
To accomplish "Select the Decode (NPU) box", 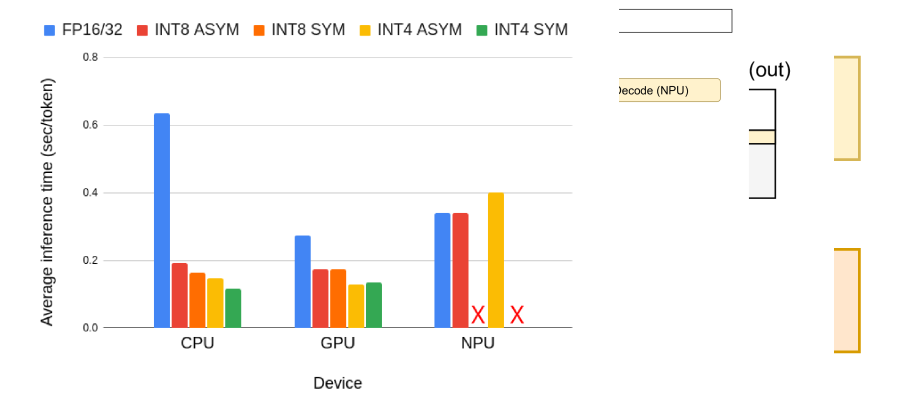I will point(668,90).
